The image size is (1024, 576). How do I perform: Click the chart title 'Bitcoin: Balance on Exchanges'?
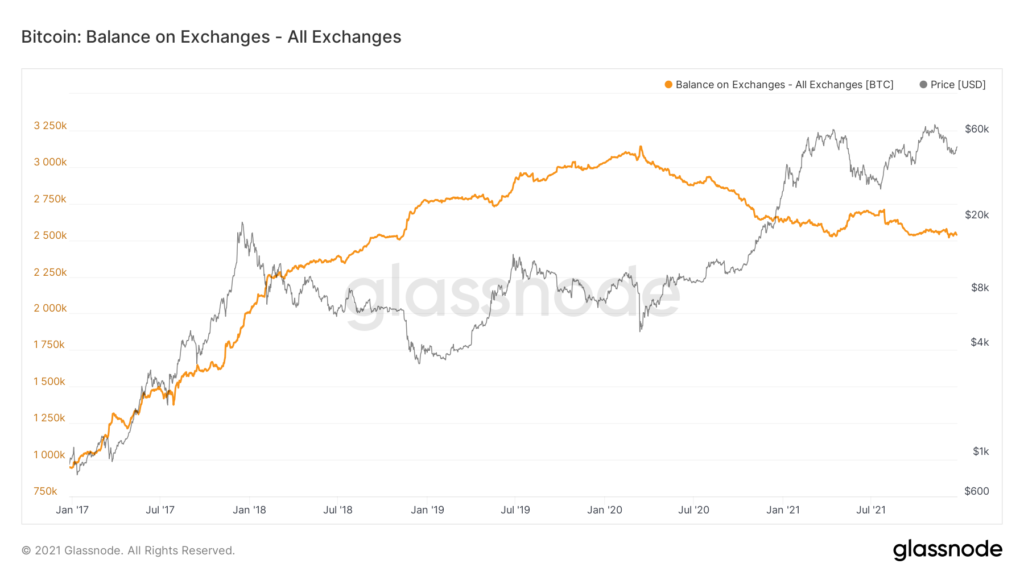click(x=211, y=37)
